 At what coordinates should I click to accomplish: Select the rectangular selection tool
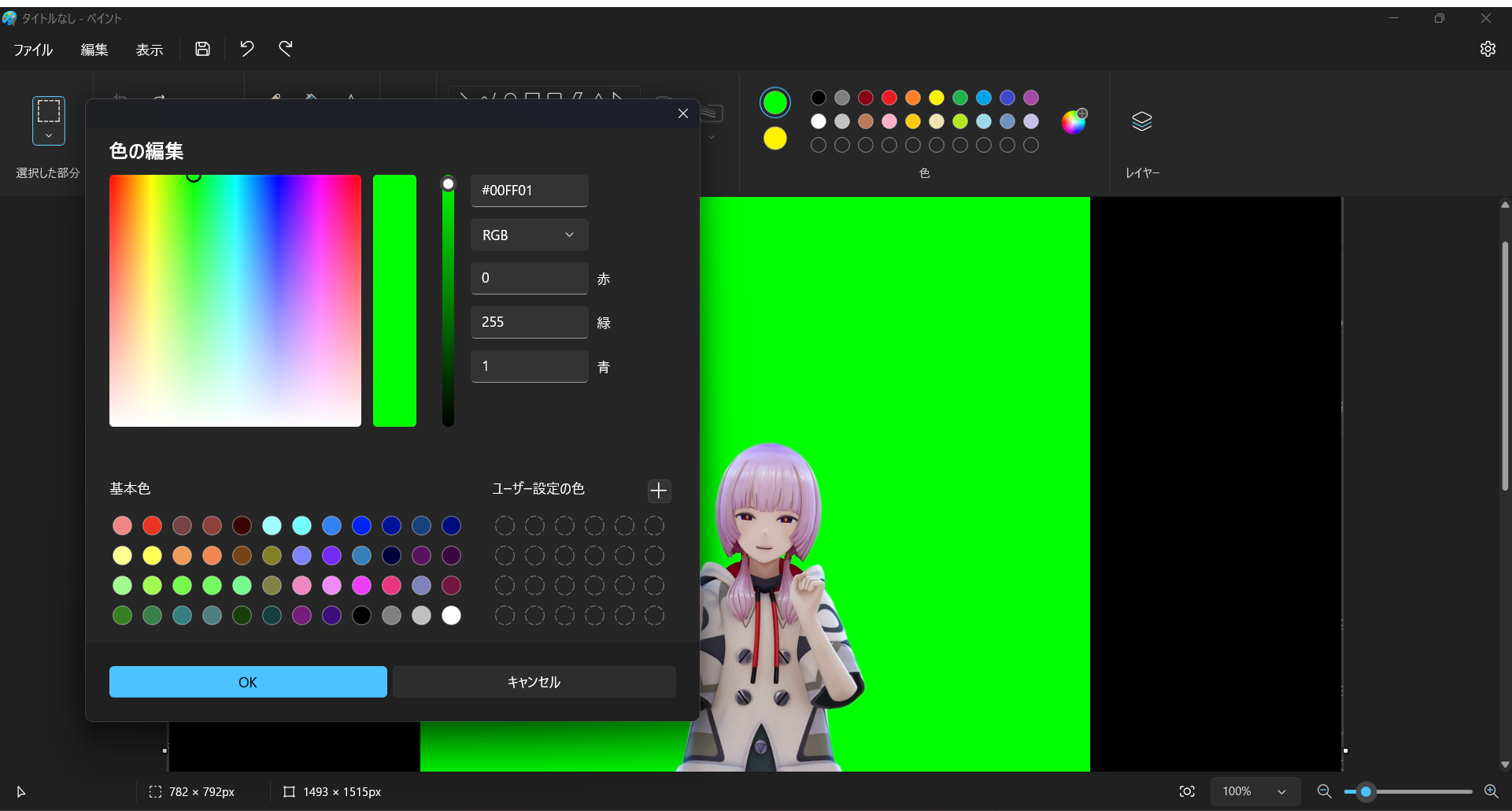tap(48, 120)
